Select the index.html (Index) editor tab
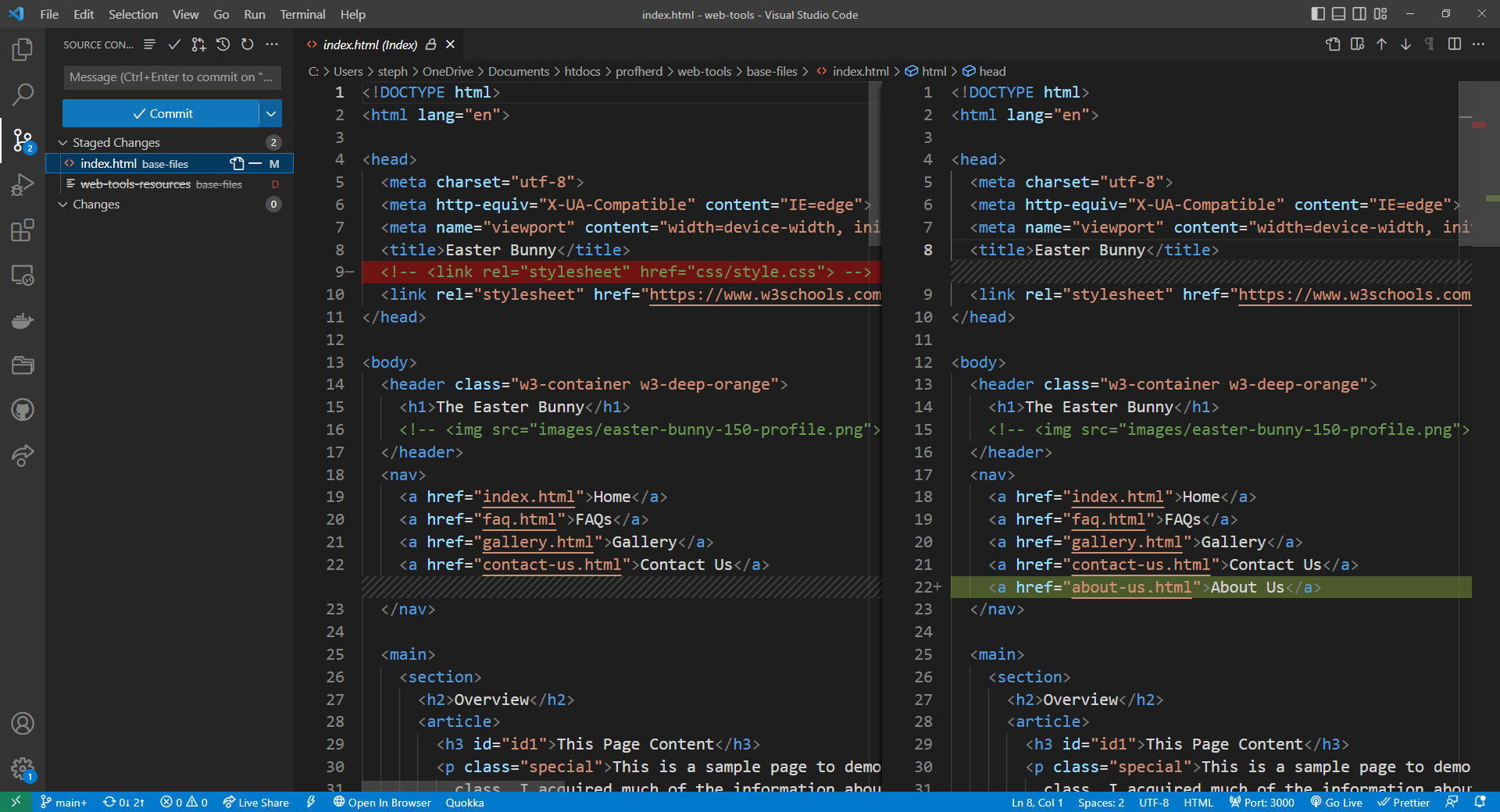1500x812 pixels. click(x=370, y=45)
